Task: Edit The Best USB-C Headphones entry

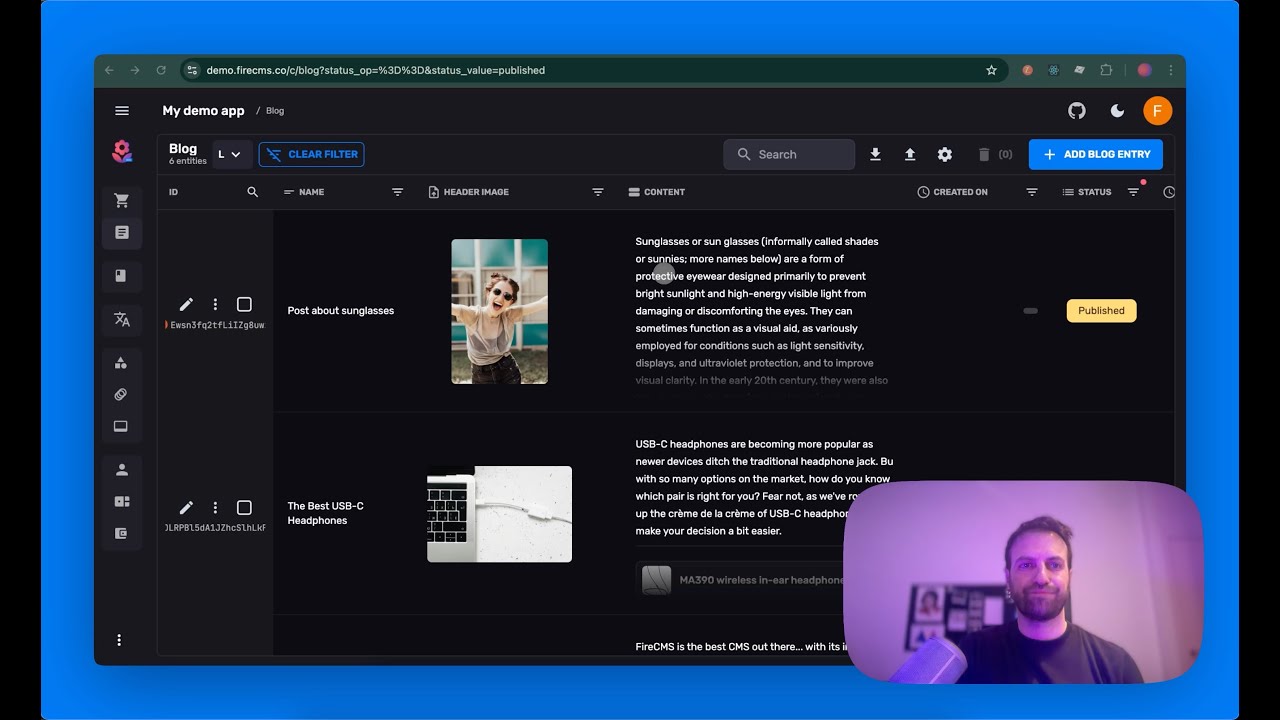Action: point(186,508)
